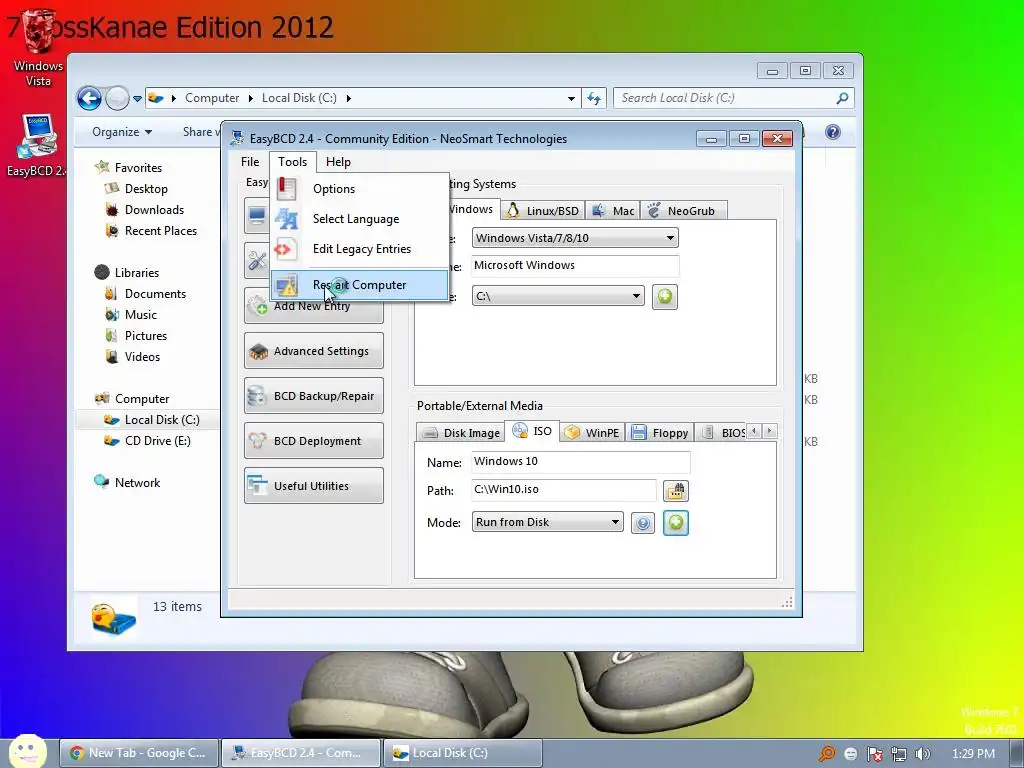This screenshot has width=1024, height=768.
Task: Click Explorer help question mark icon
Action: (x=833, y=132)
